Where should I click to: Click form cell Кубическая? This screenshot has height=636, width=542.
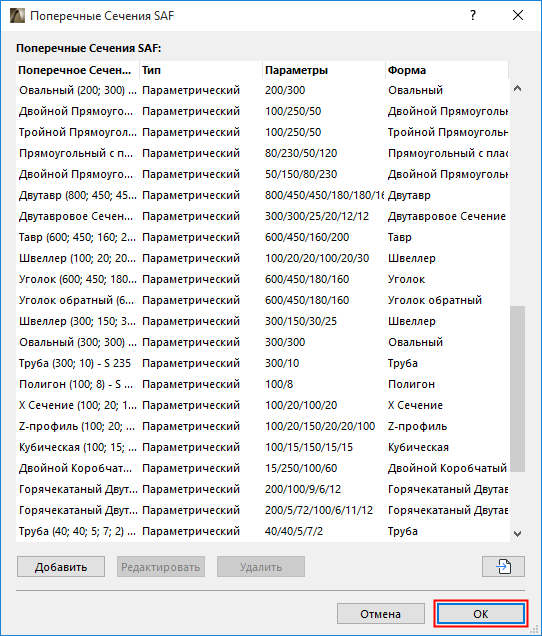[418, 447]
